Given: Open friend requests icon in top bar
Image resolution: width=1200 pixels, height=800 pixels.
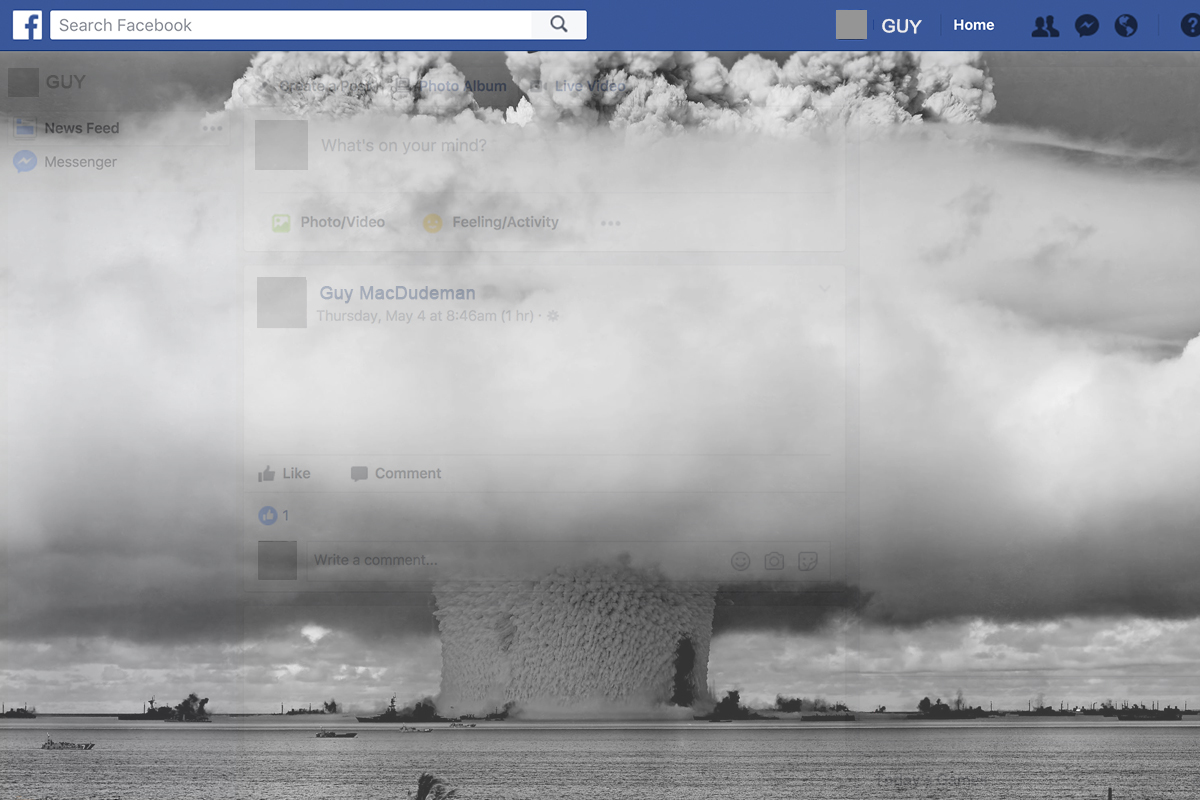Looking at the screenshot, I should 1044,26.
